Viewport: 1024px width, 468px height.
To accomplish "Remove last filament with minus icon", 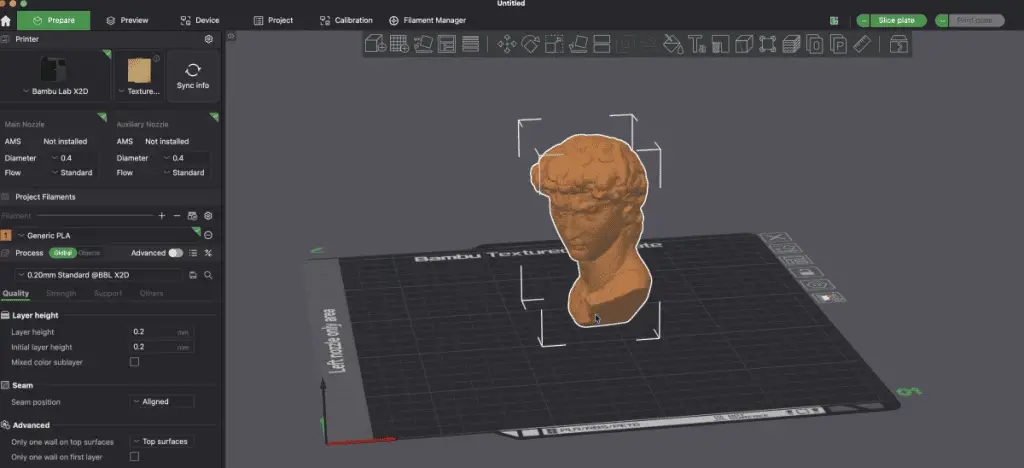I will coord(177,215).
